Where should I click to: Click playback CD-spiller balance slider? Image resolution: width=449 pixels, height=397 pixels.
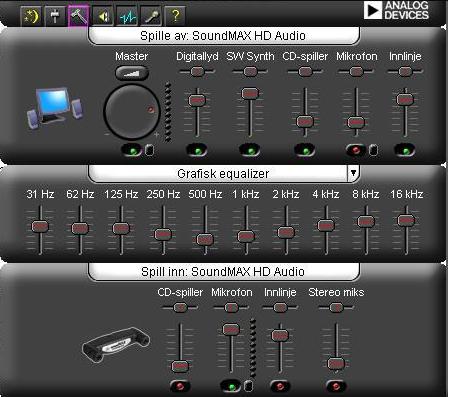coord(305,71)
